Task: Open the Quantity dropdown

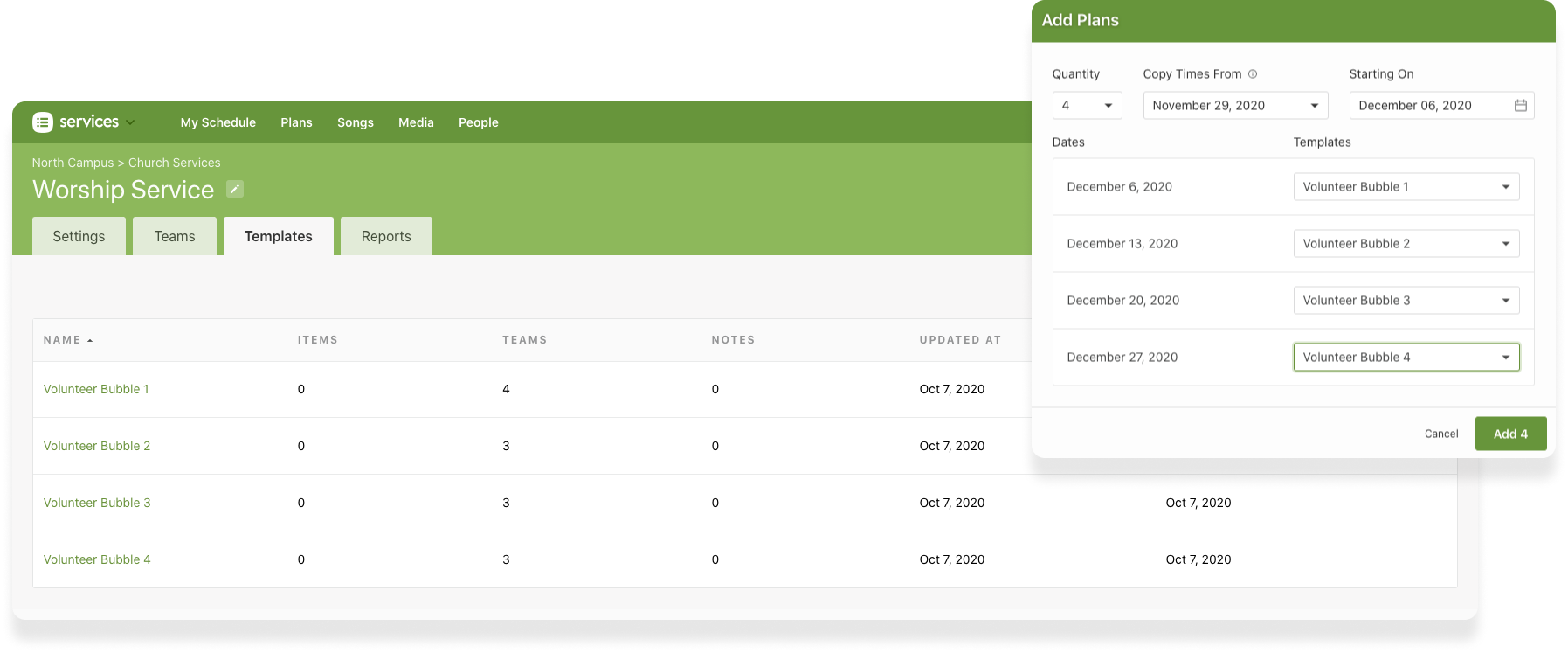Action: (x=1087, y=106)
